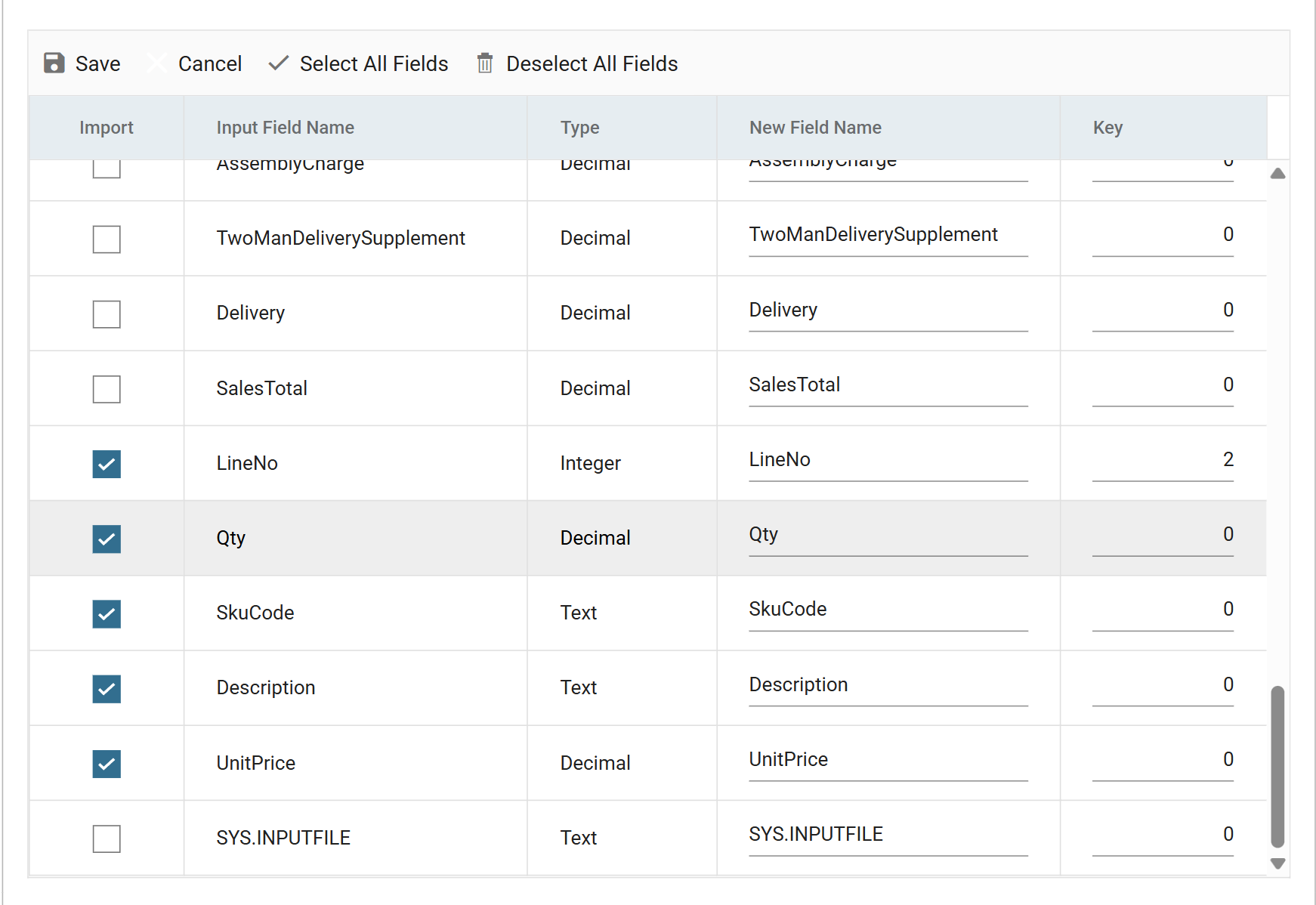
Task: Edit the Qty new field name
Action: tap(888, 536)
